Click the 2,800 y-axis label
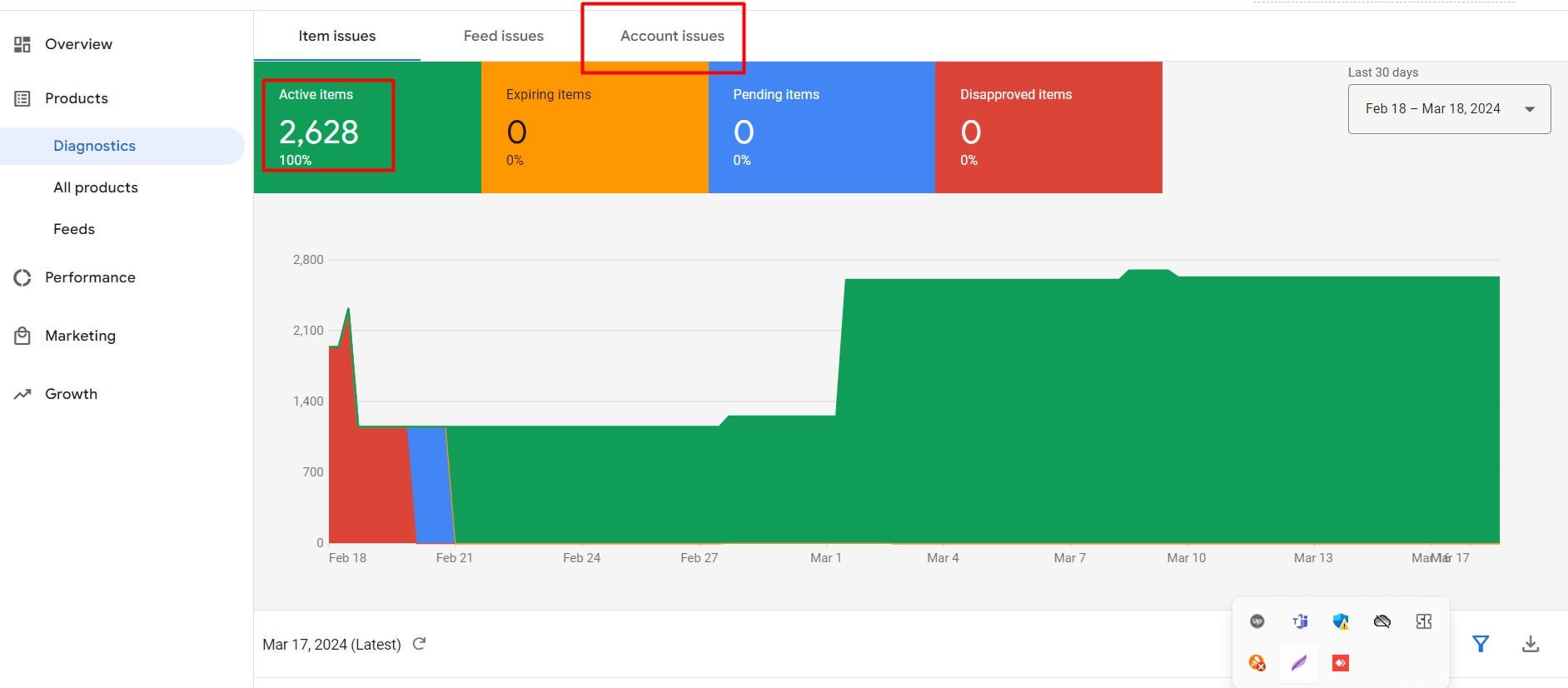 (308, 260)
